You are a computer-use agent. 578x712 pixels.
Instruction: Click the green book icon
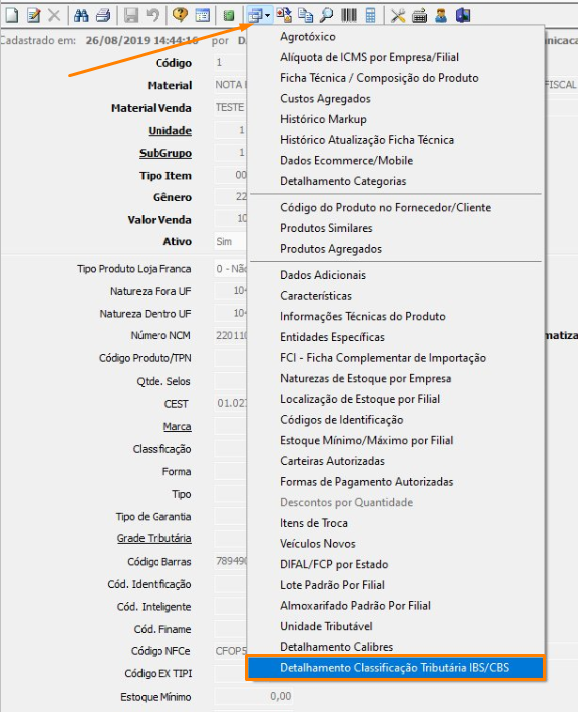click(x=229, y=15)
